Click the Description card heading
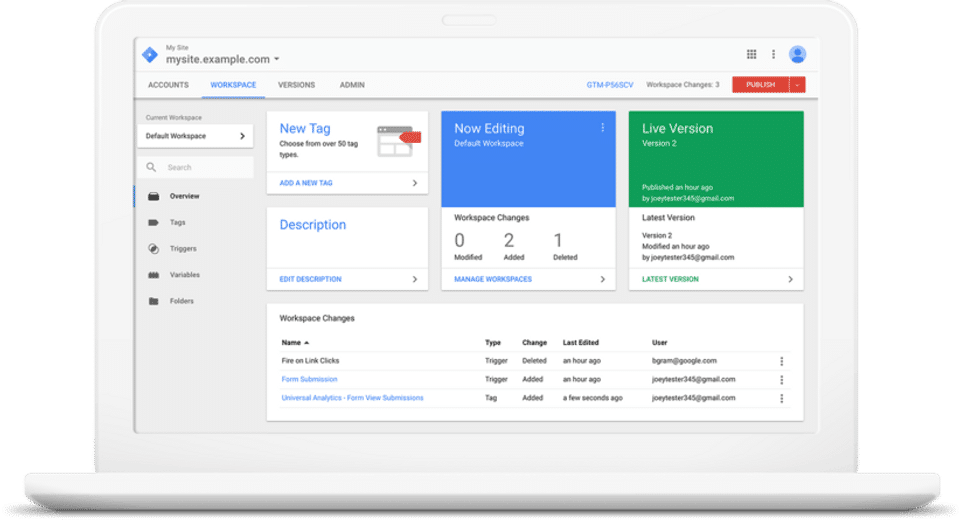 [x=313, y=225]
